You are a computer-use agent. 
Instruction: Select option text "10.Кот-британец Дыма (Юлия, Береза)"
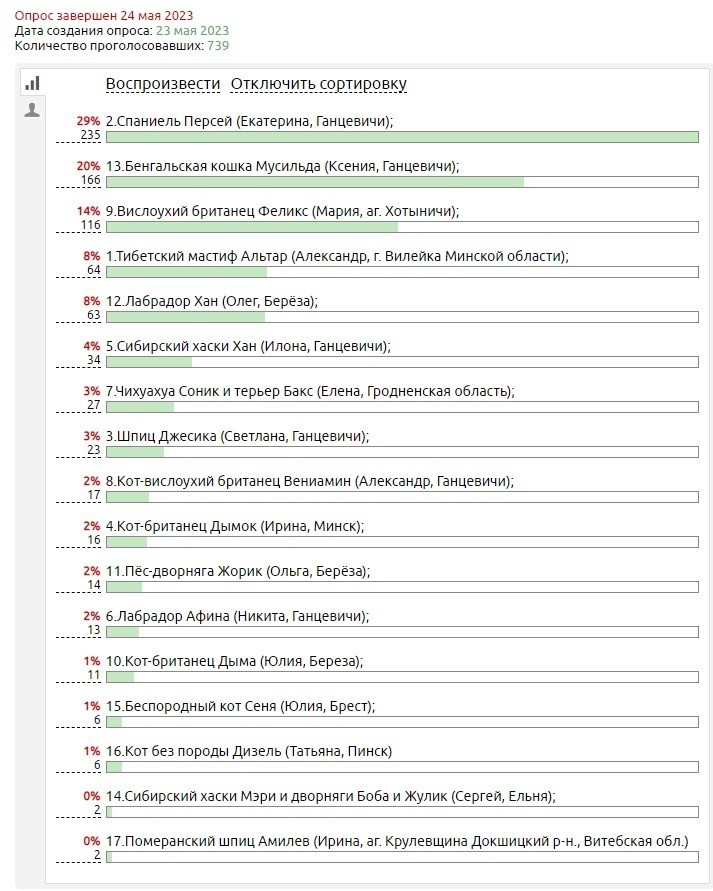tap(233, 660)
